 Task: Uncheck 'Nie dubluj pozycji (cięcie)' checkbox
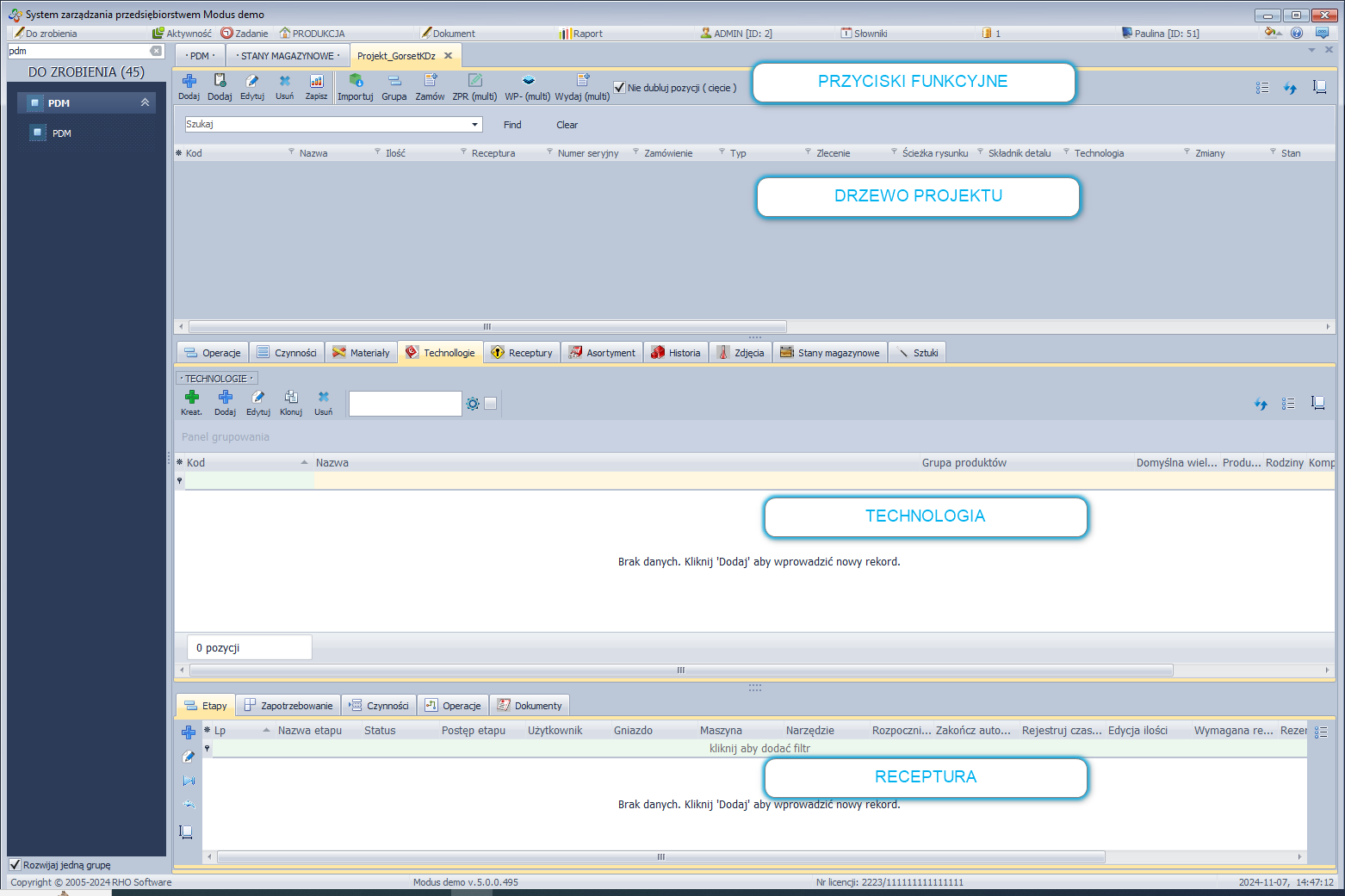click(619, 88)
